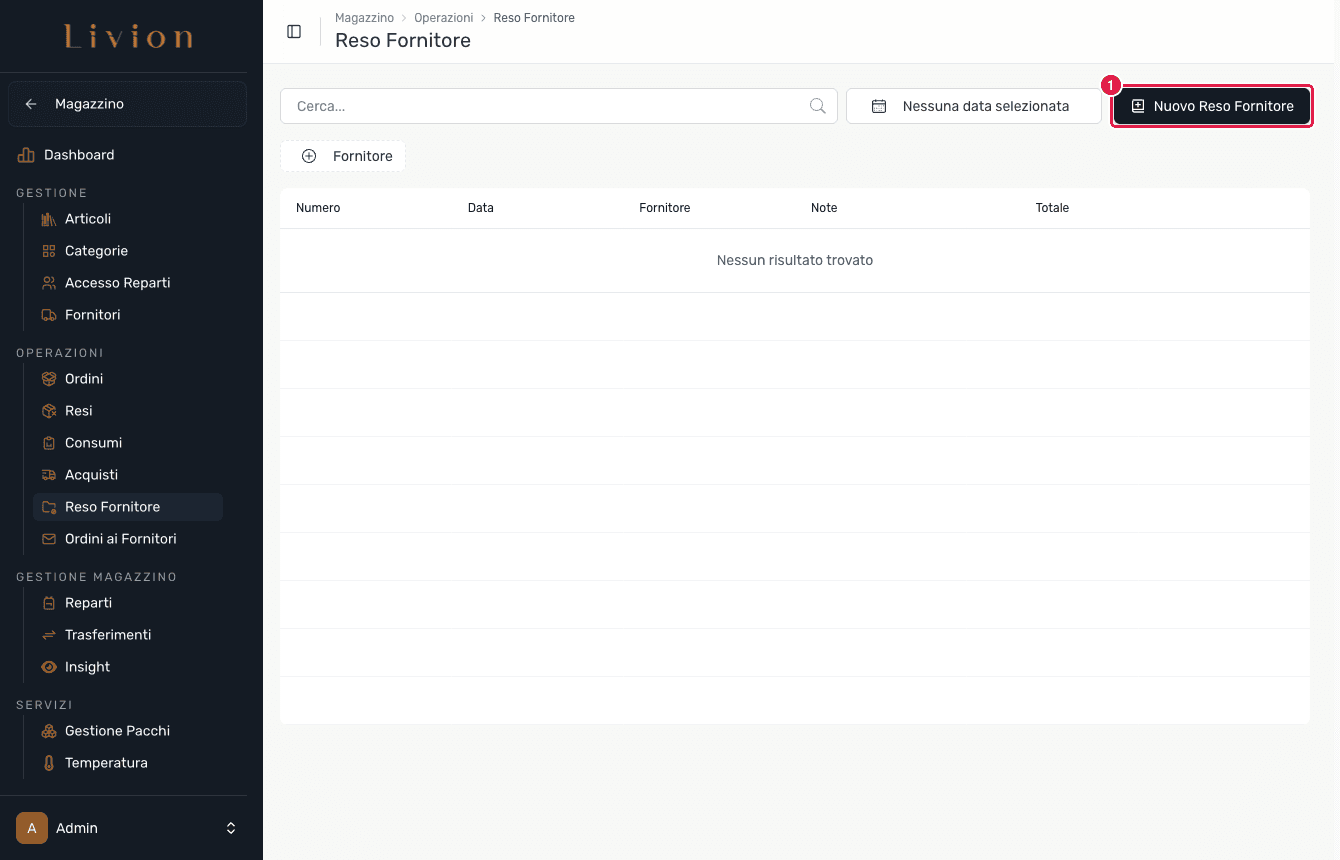Click the Fornitori truck icon

click(x=49, y=315)
